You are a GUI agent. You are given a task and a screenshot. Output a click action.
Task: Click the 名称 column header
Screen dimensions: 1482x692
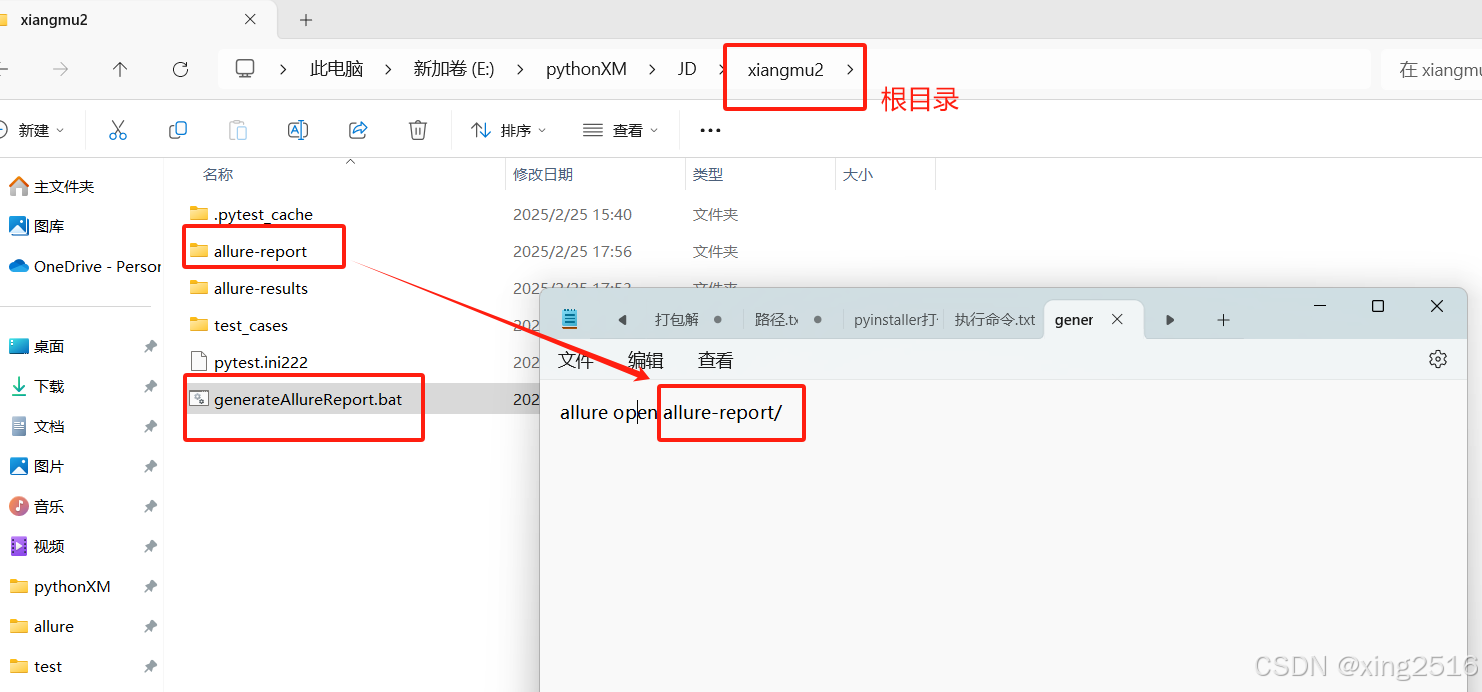(x=218, y=174)
